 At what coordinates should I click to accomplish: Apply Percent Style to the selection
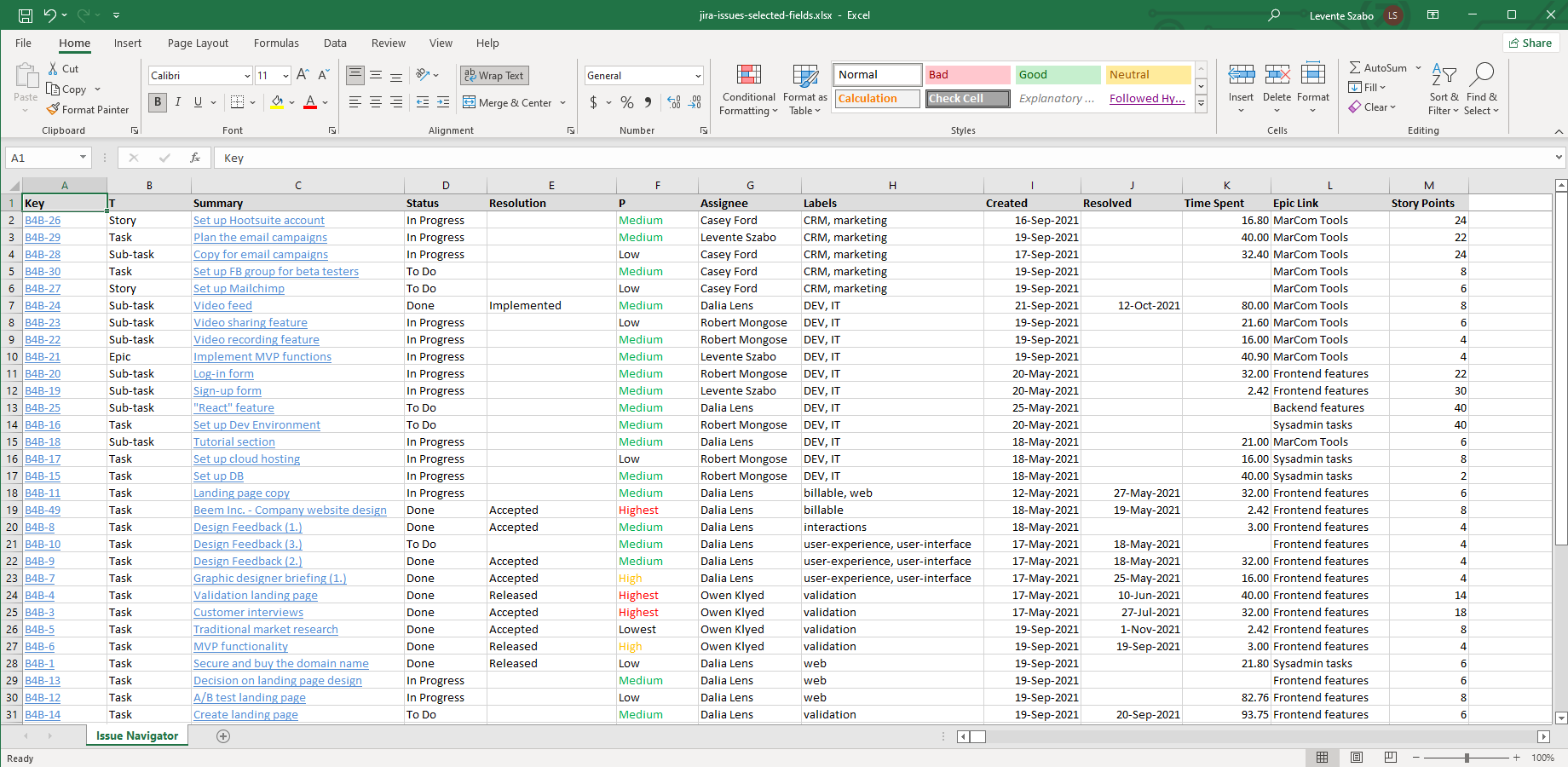[626, 102]
